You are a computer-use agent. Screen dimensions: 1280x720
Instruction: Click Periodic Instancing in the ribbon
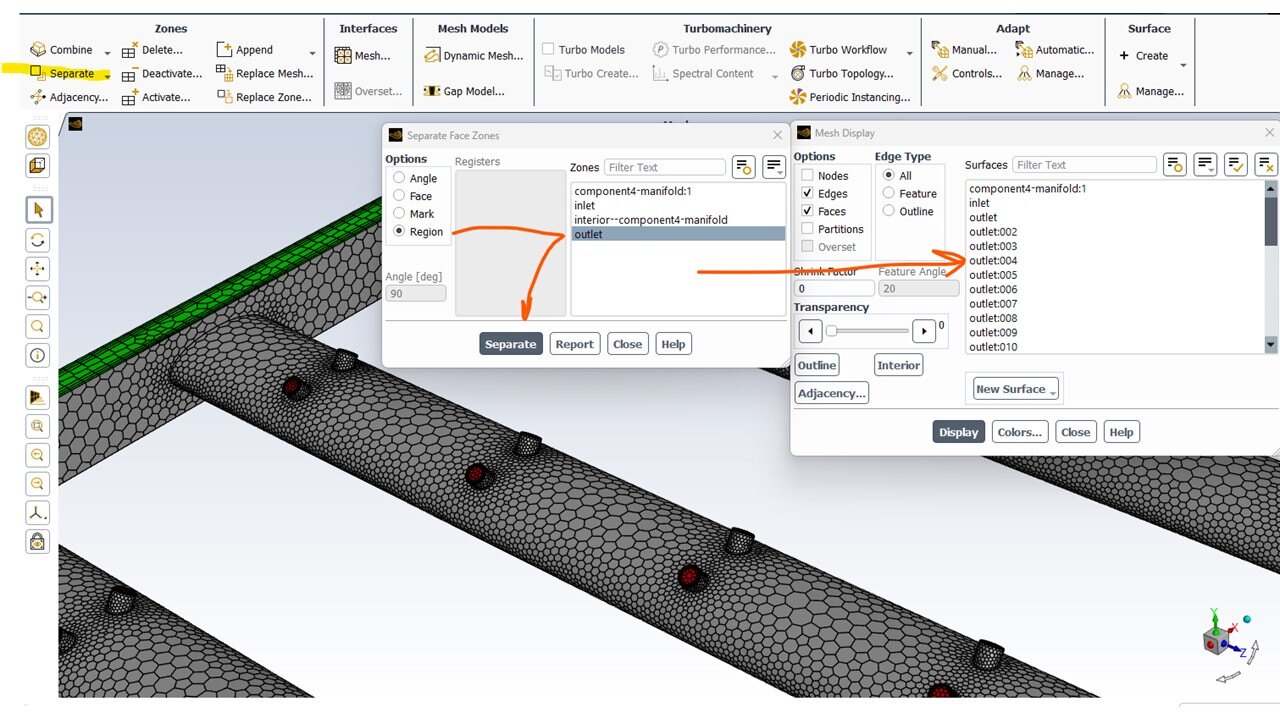851,97
